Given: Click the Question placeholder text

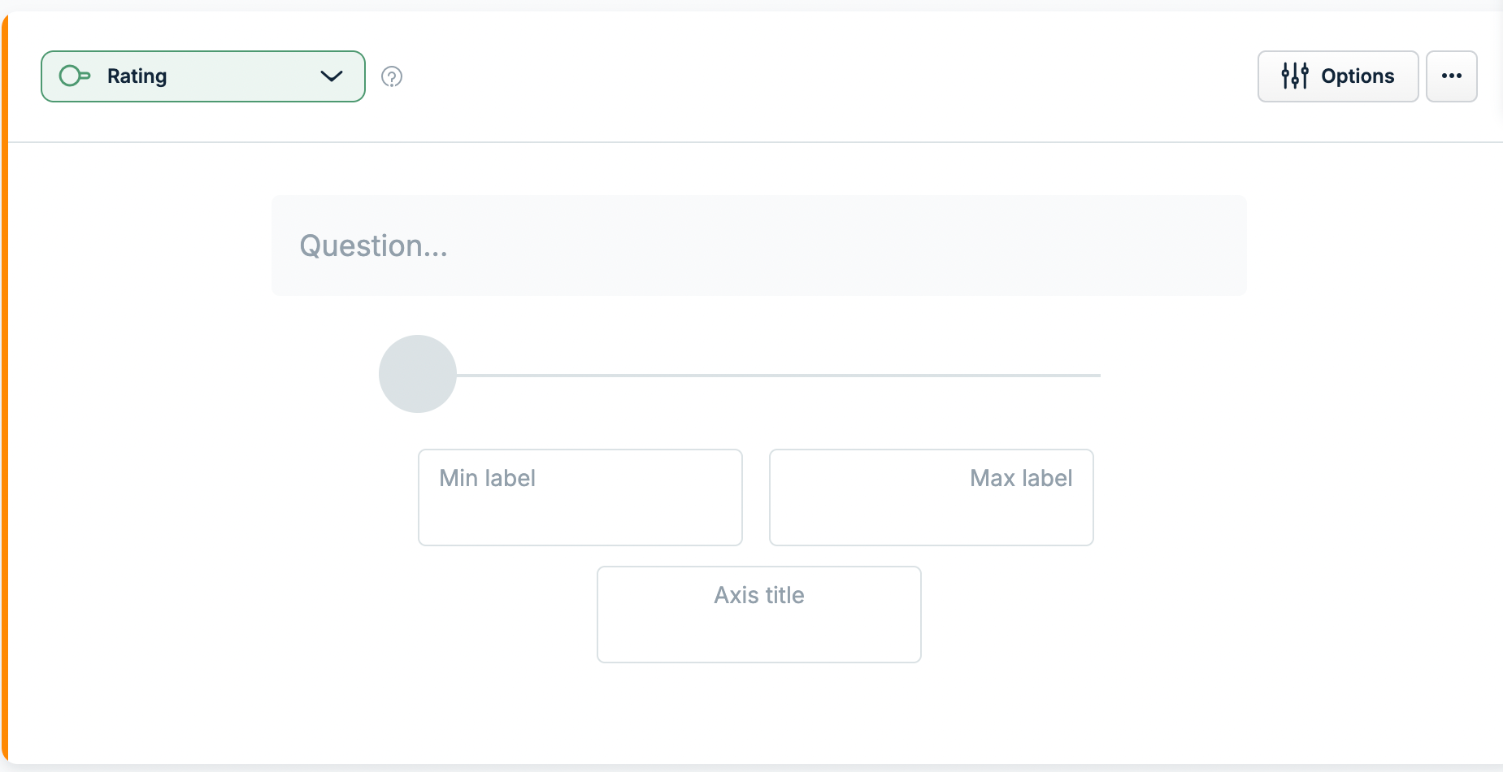Looking at the screenshot, I should (x=374, y=246).
